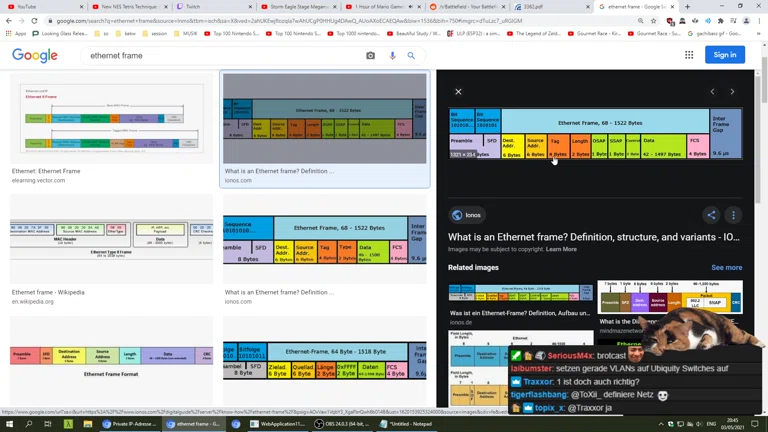Viewport: 768px width, 432px height.
Task: Open the Apps bookmark shortcut
Action: coord(16,34)
